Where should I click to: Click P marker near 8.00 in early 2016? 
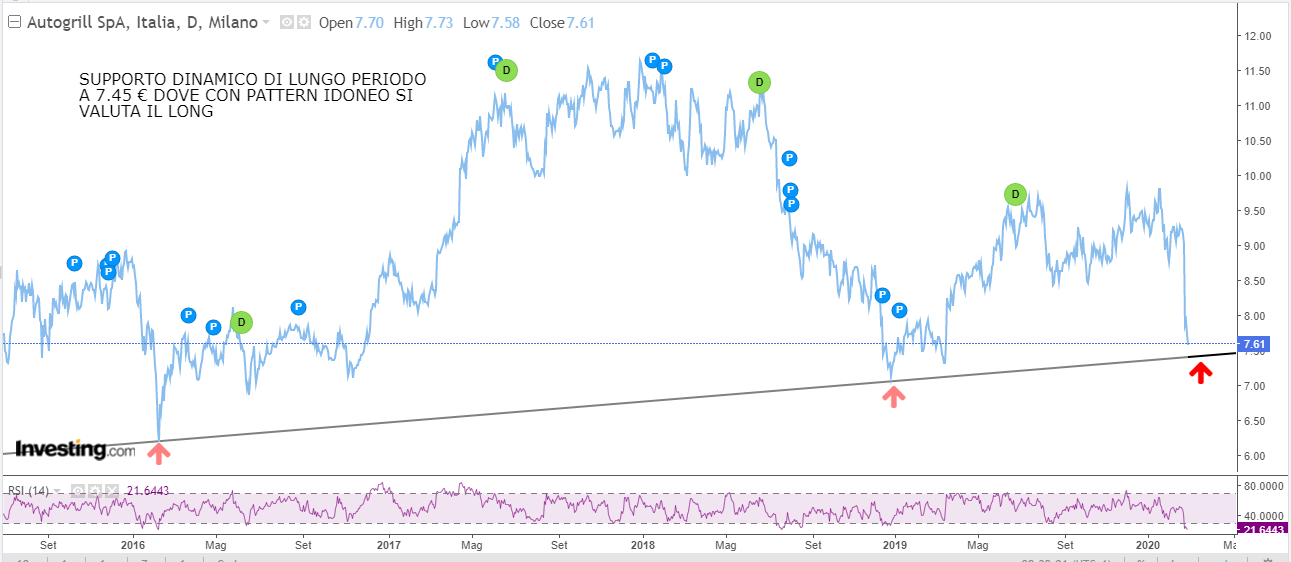(188, 315)
